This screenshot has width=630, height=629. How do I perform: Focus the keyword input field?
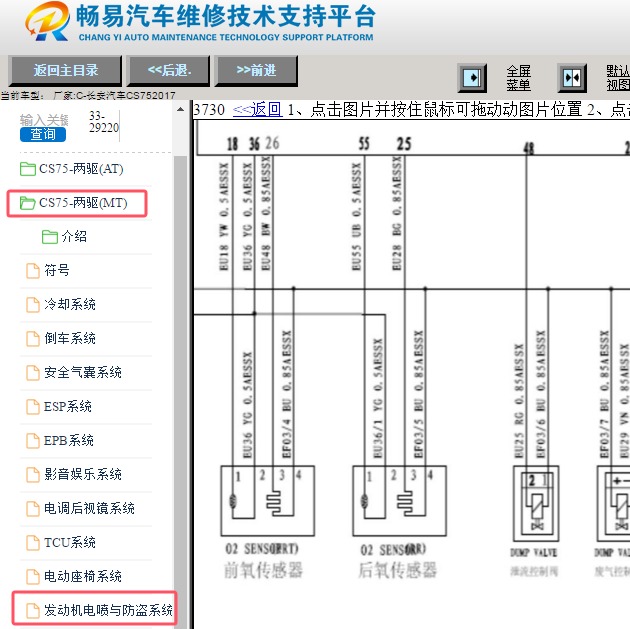(44, 120)
